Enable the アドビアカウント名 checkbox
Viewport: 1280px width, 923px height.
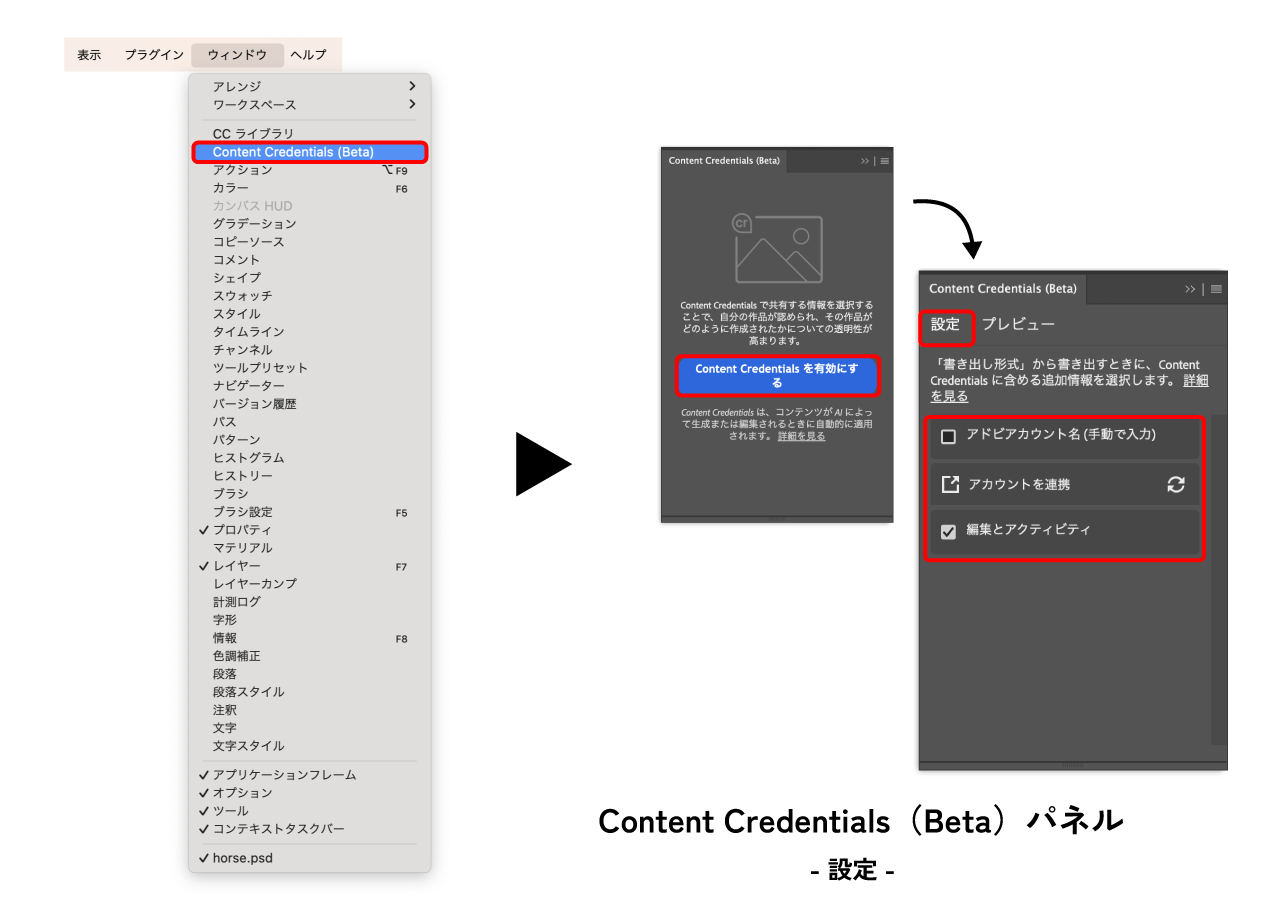pyautogui.click(x=949, y=436)
